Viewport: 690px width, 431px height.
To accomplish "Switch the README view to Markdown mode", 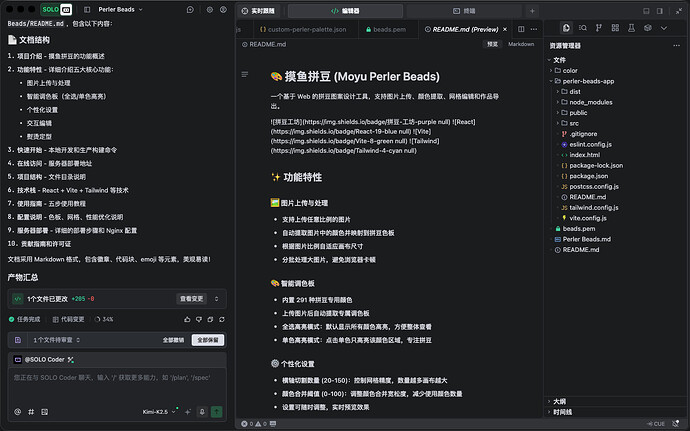I will click(x=521, y=45).
